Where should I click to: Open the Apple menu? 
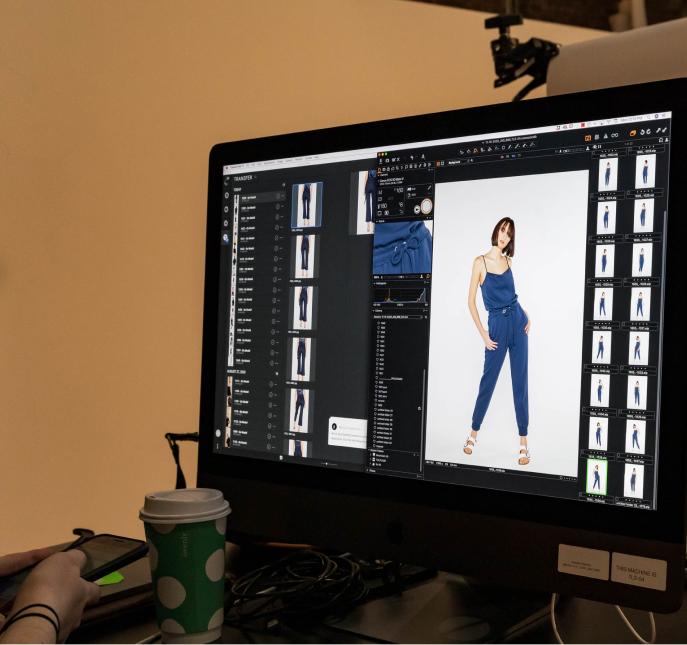point(229,166)
